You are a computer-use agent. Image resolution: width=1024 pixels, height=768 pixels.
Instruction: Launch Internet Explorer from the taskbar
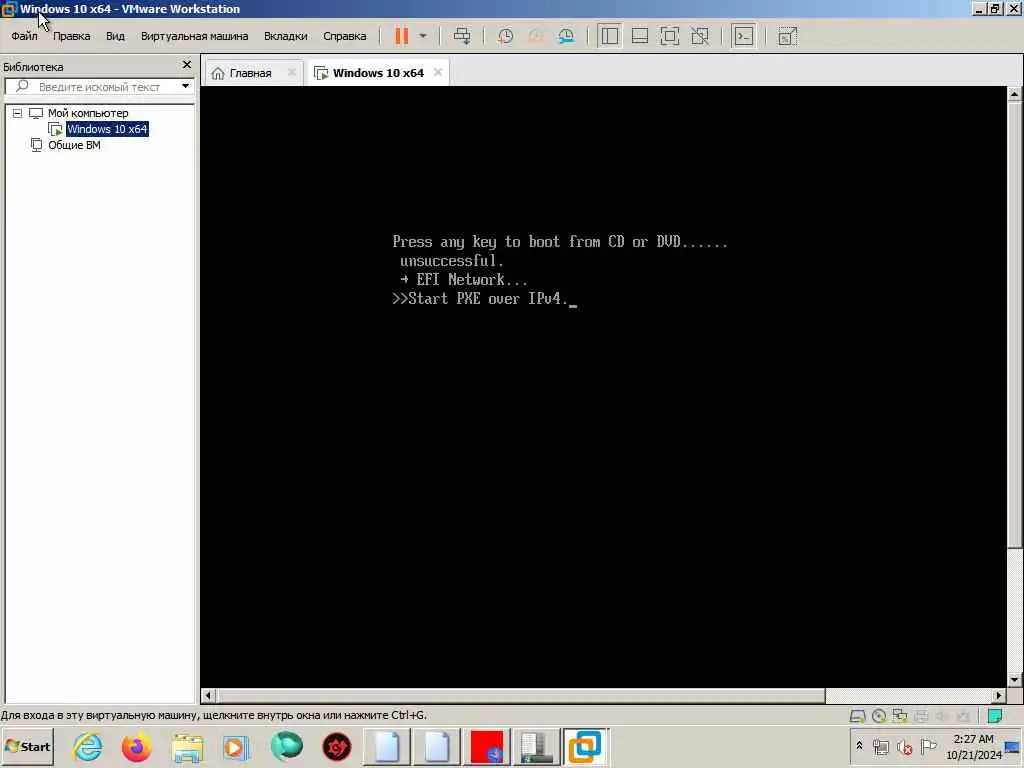point(88,747)
